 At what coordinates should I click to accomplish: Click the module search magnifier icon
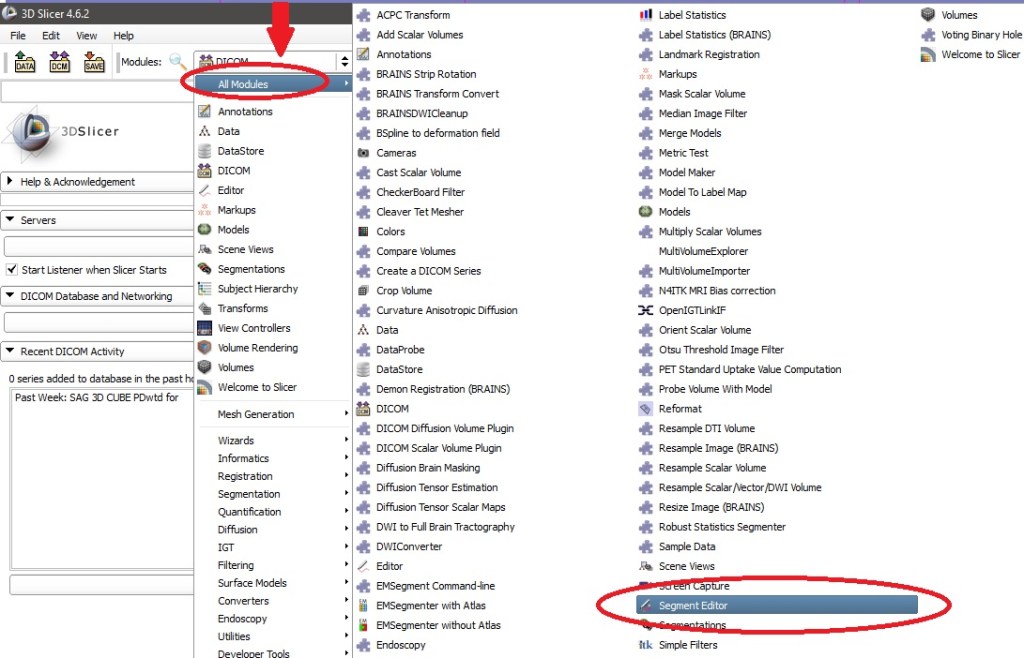point(178,62)
